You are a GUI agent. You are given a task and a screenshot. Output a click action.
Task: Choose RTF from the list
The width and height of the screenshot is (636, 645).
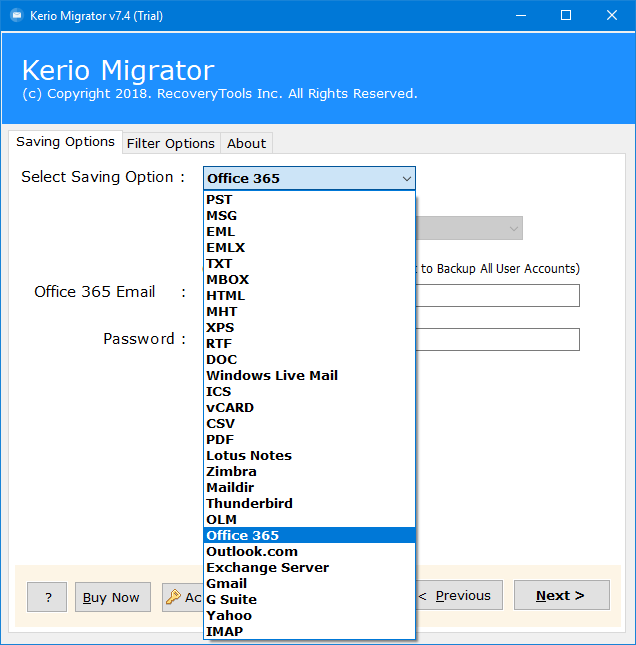click(x=309, y=344)
